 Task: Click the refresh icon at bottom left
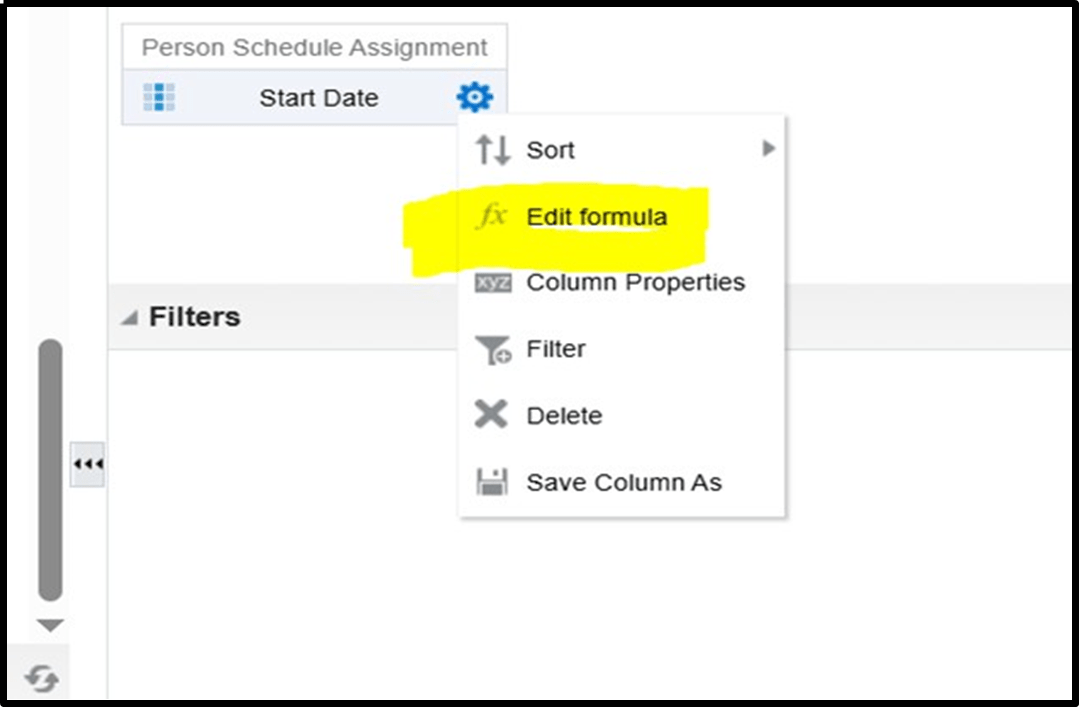[41, 678]
